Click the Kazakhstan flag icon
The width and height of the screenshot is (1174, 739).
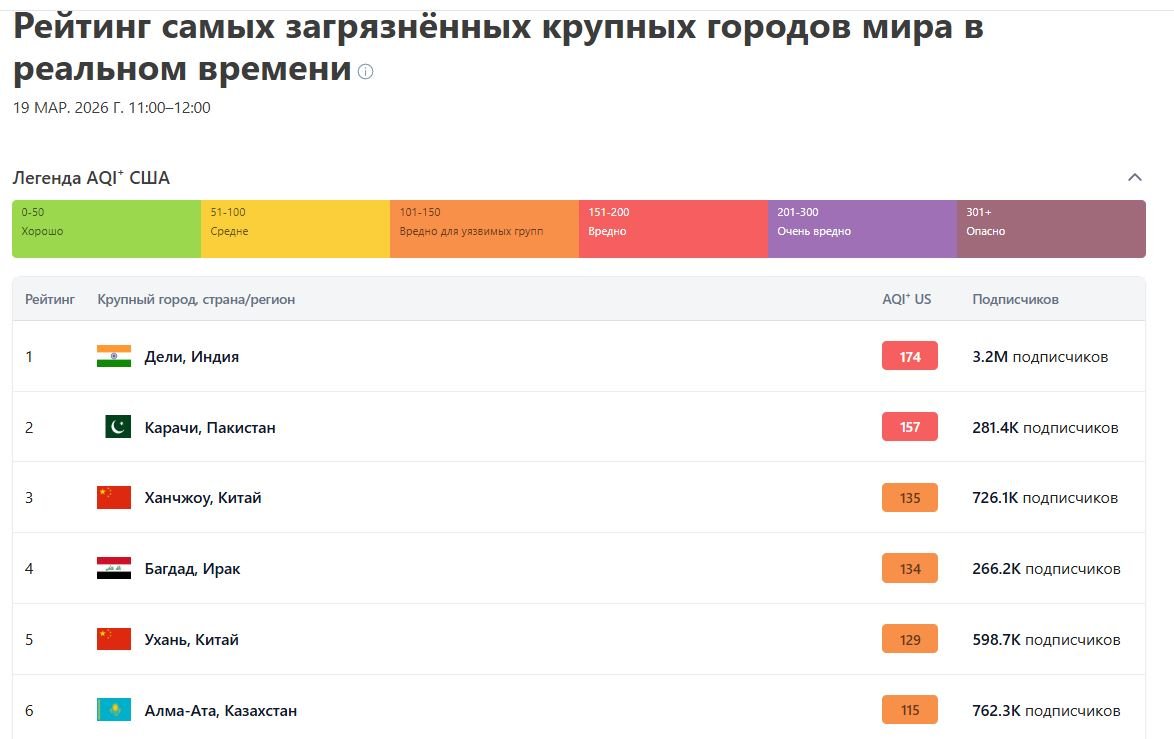pyautogui.click(x=114, y=710)
